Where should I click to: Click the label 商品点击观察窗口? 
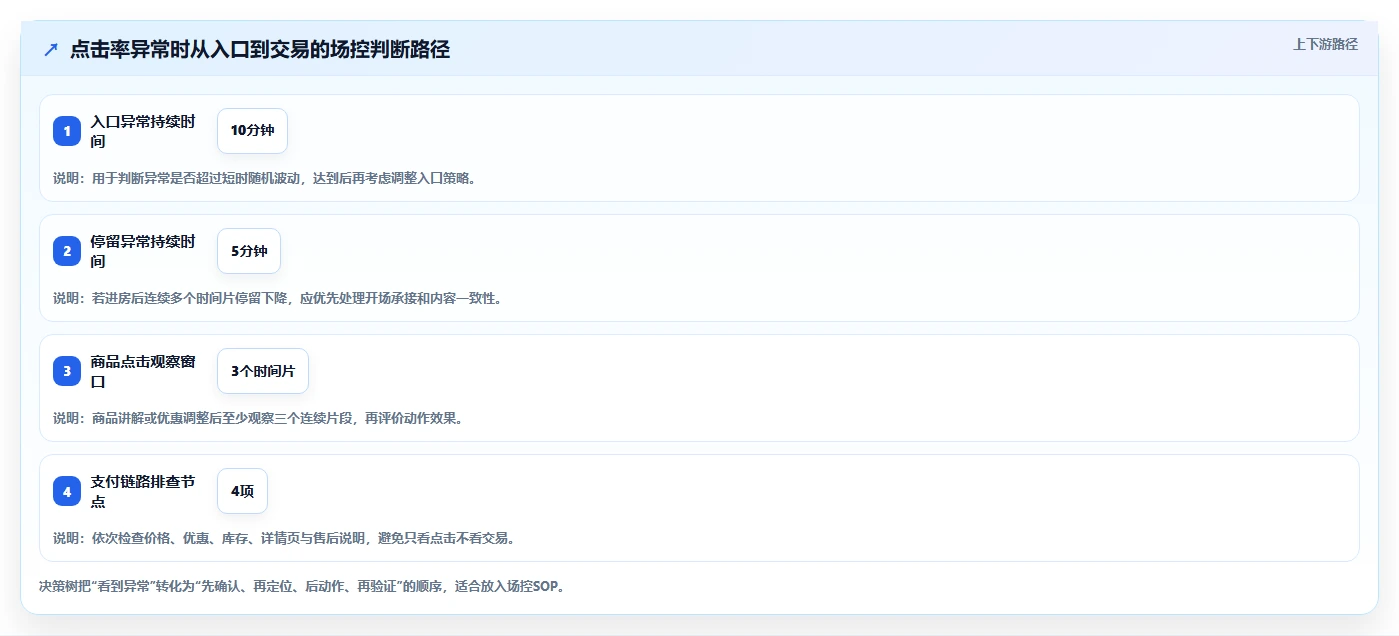(x=143, y=371)
